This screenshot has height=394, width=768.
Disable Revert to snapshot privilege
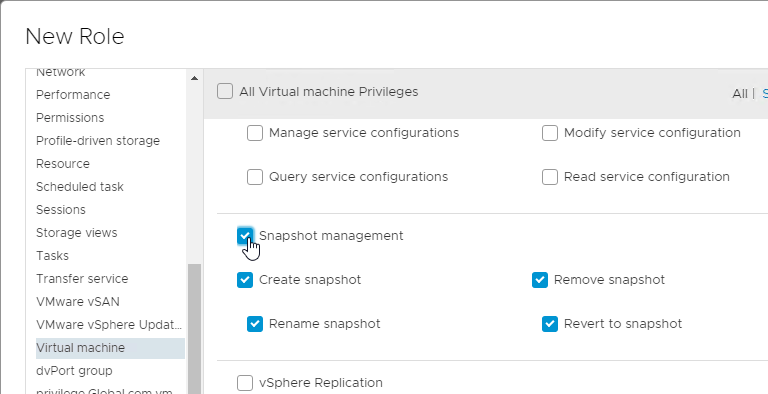(550, 324)
